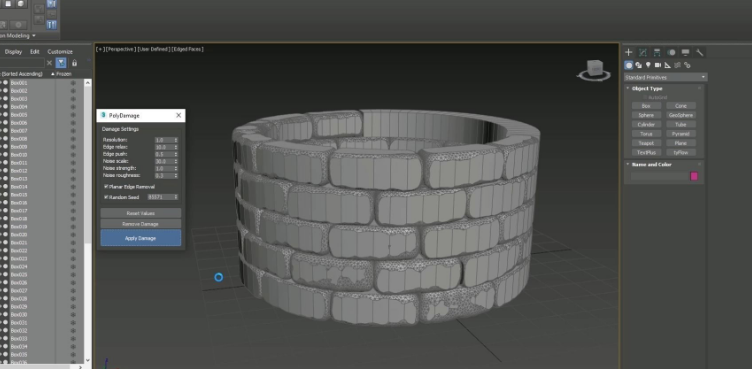Select the Cameras category icon
Viewport: 752px width, 369px height.
click(x=658, y=65)
